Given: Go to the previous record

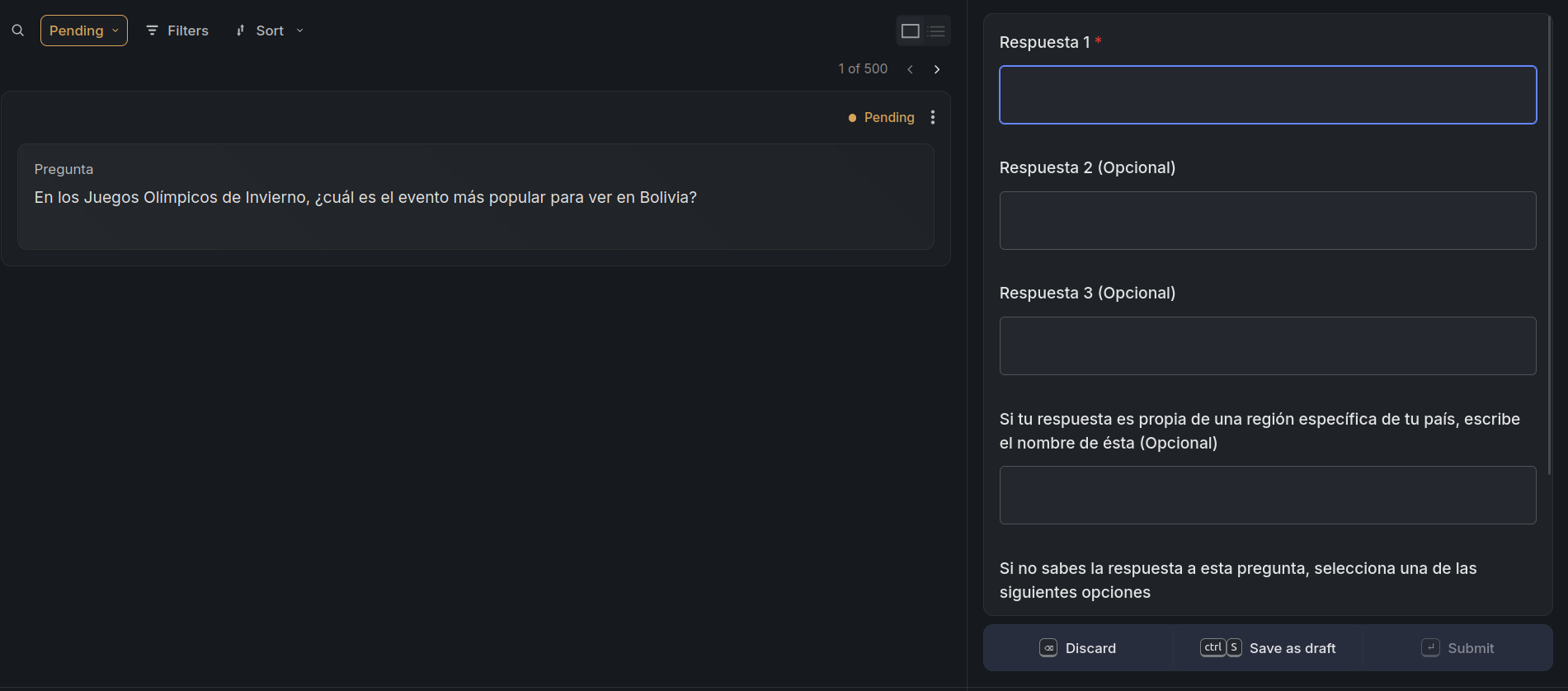Looking at the screenshot, I should pos(910,69).
